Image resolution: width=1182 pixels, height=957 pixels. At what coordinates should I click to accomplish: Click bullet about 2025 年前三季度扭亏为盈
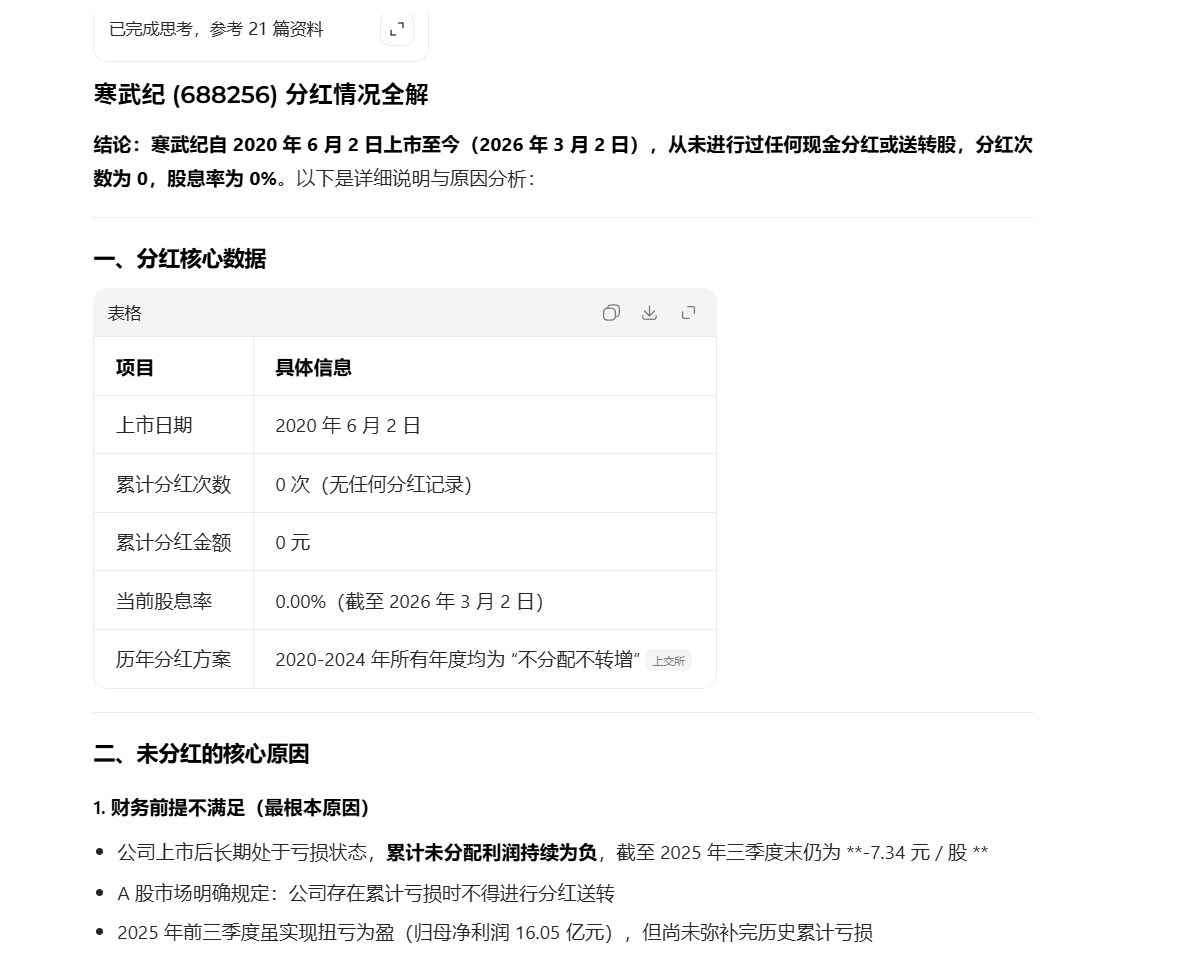(x=495, y=933)
